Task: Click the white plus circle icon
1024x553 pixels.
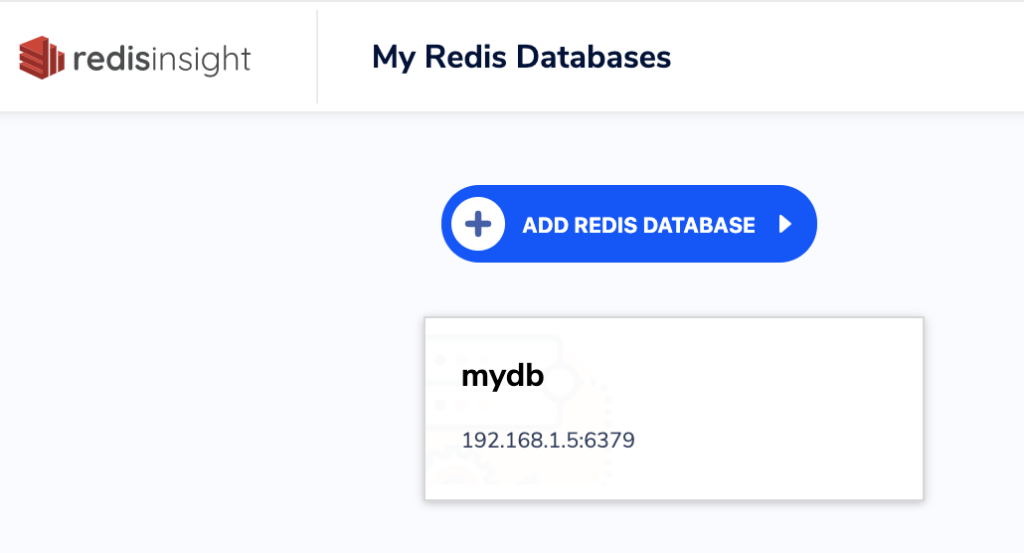Action: pos(478,224)
